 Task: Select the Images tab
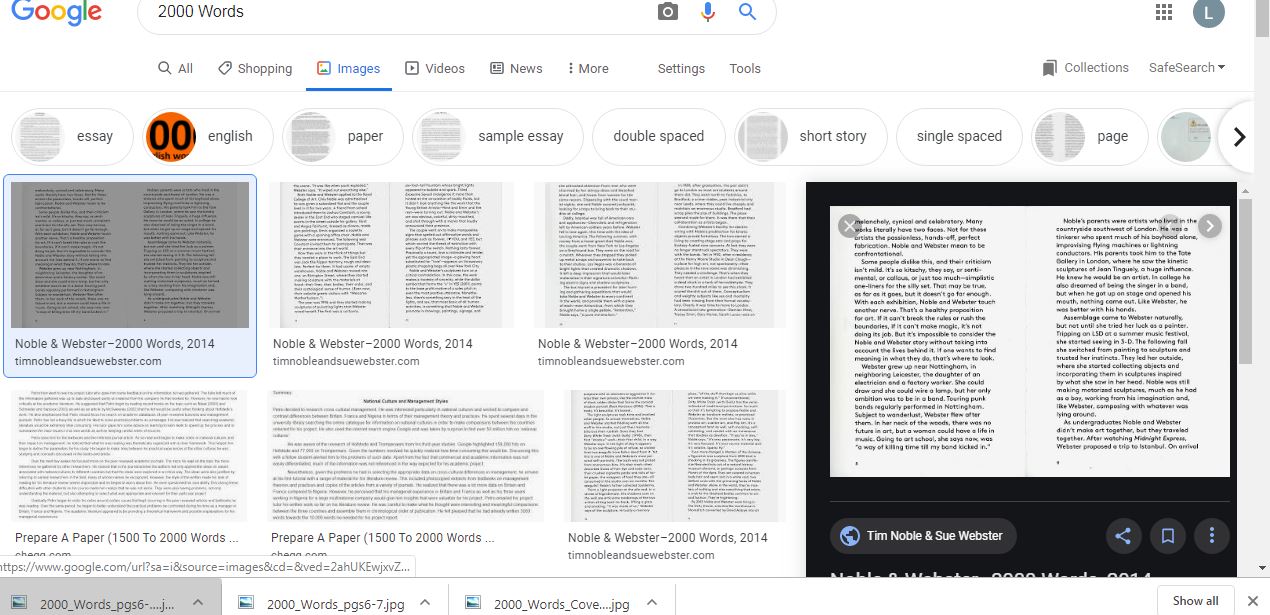tap(348, 68)
